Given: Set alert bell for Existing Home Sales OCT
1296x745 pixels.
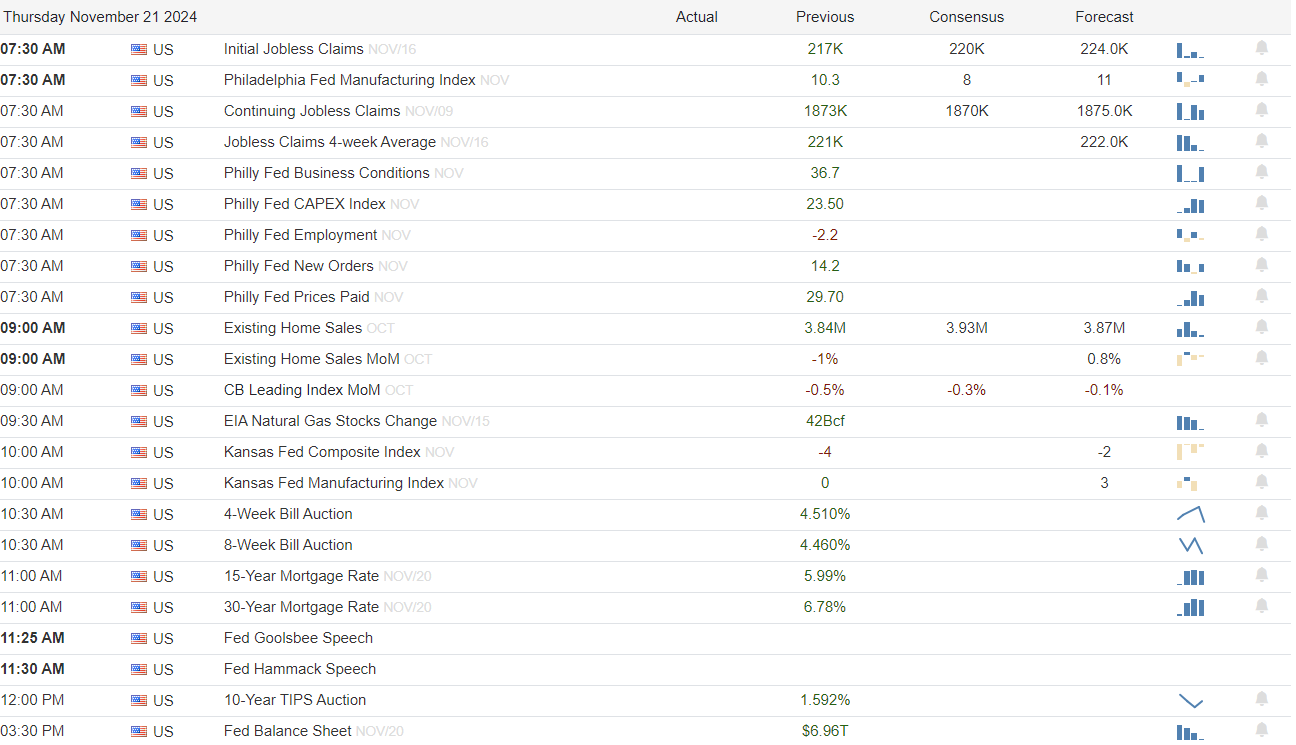Looking at the screenshot, I should (x=1262, y=327).
